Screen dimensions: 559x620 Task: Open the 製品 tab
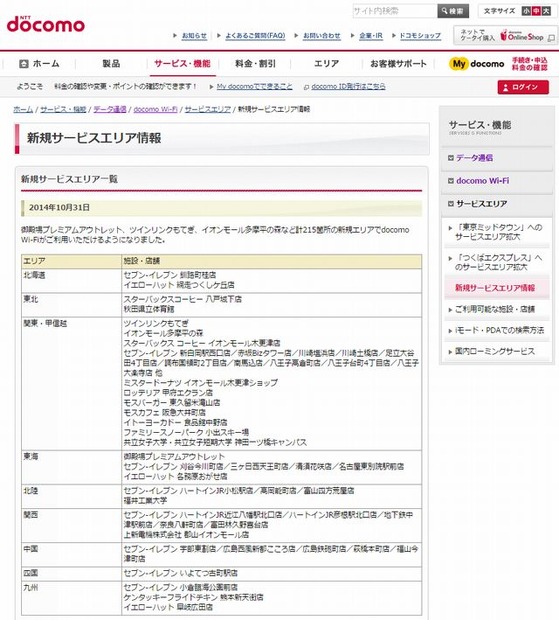[x=111, y=64]
